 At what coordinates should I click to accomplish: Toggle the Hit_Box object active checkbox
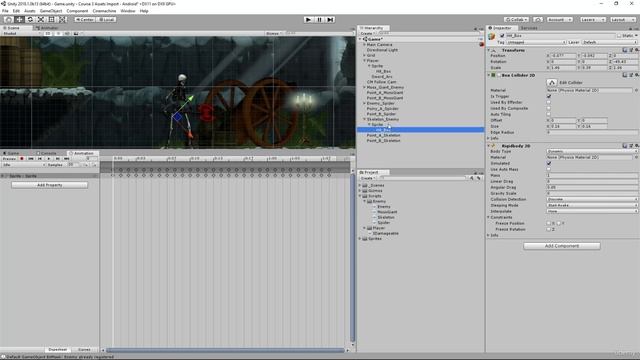[x=502, y=36]
